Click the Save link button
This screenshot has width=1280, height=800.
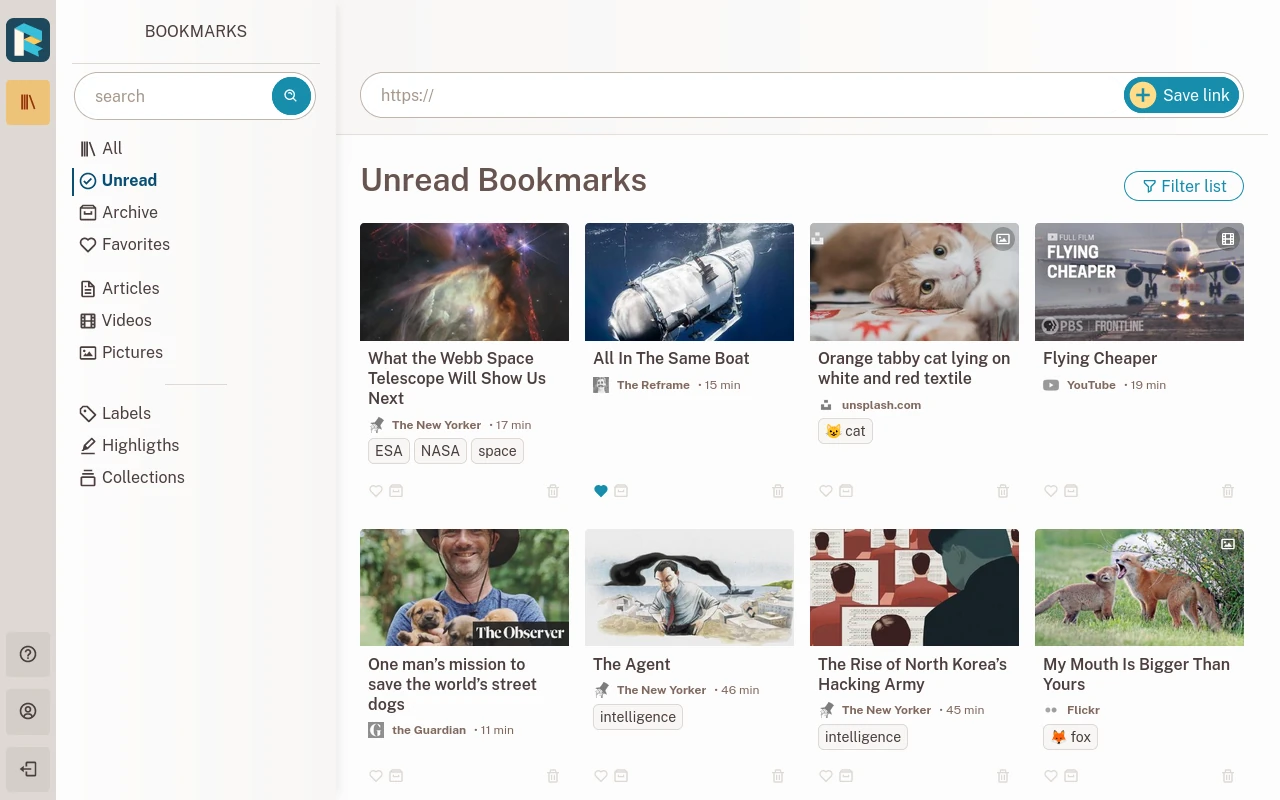pos(1182,95)
